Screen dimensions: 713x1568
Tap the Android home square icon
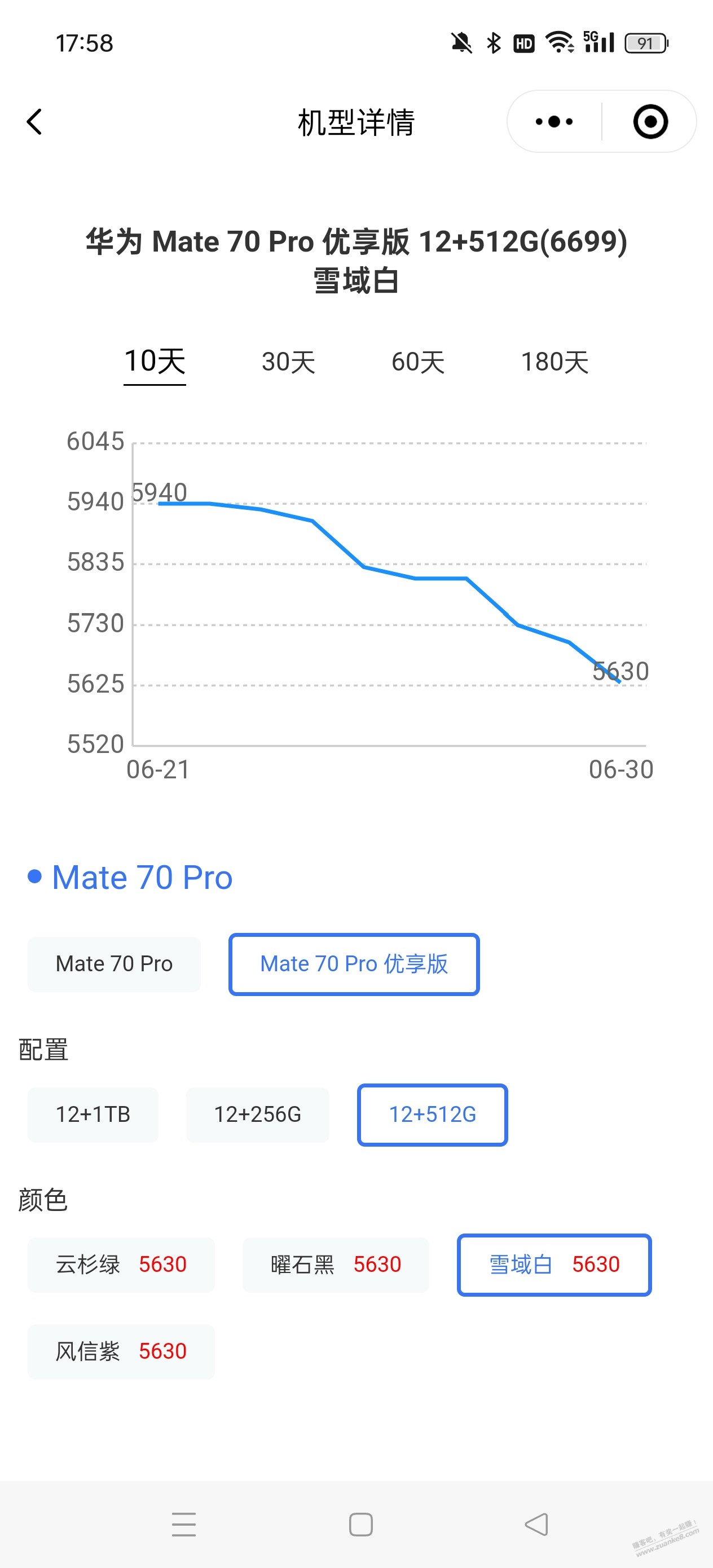pyautogui.click(x=360, y=1525)
